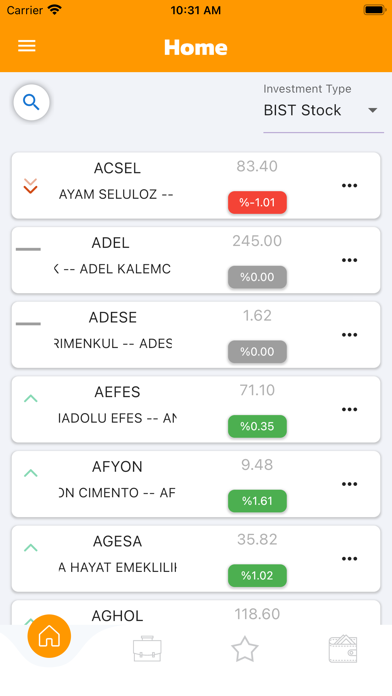Screen dimensions: 392x696
Task: Open three-dot menu for AEFES
Action: coord(349,409)
